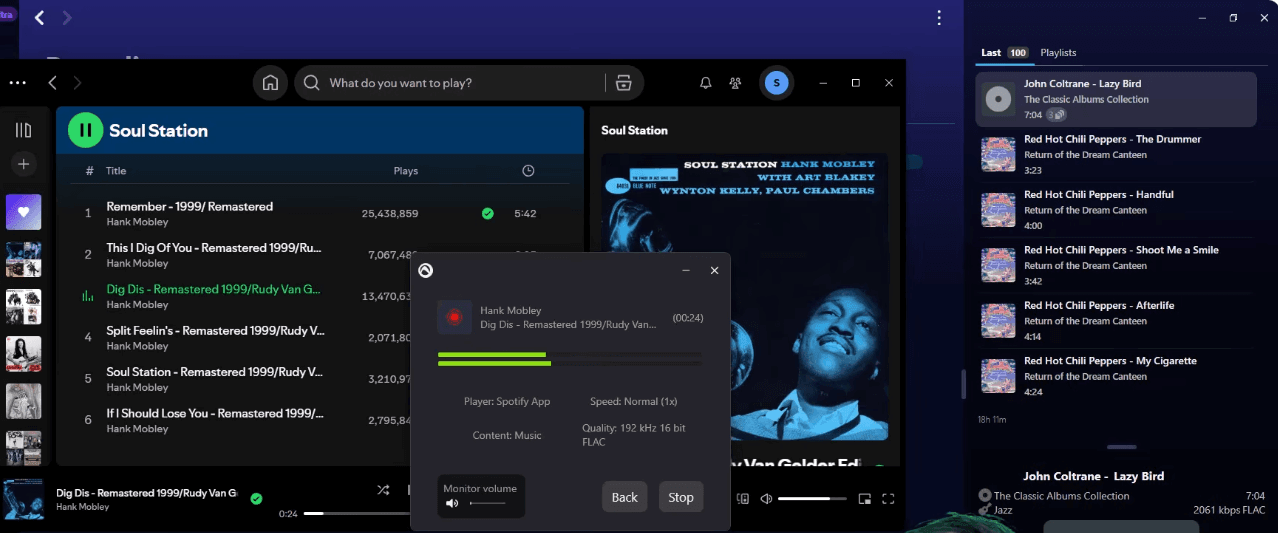Image resolution: width=1278 pixels, height=533 pixels.
Task: Create a new playlist with plus icon
Action: (24, 164)
